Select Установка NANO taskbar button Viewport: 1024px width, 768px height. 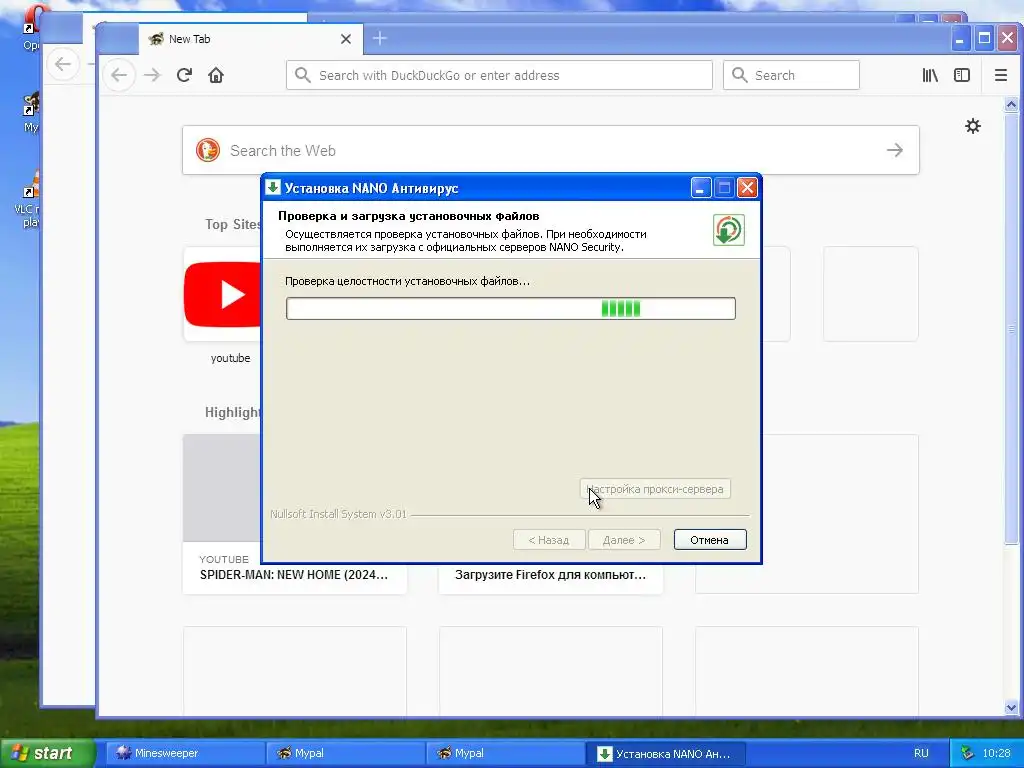(664, 753)
